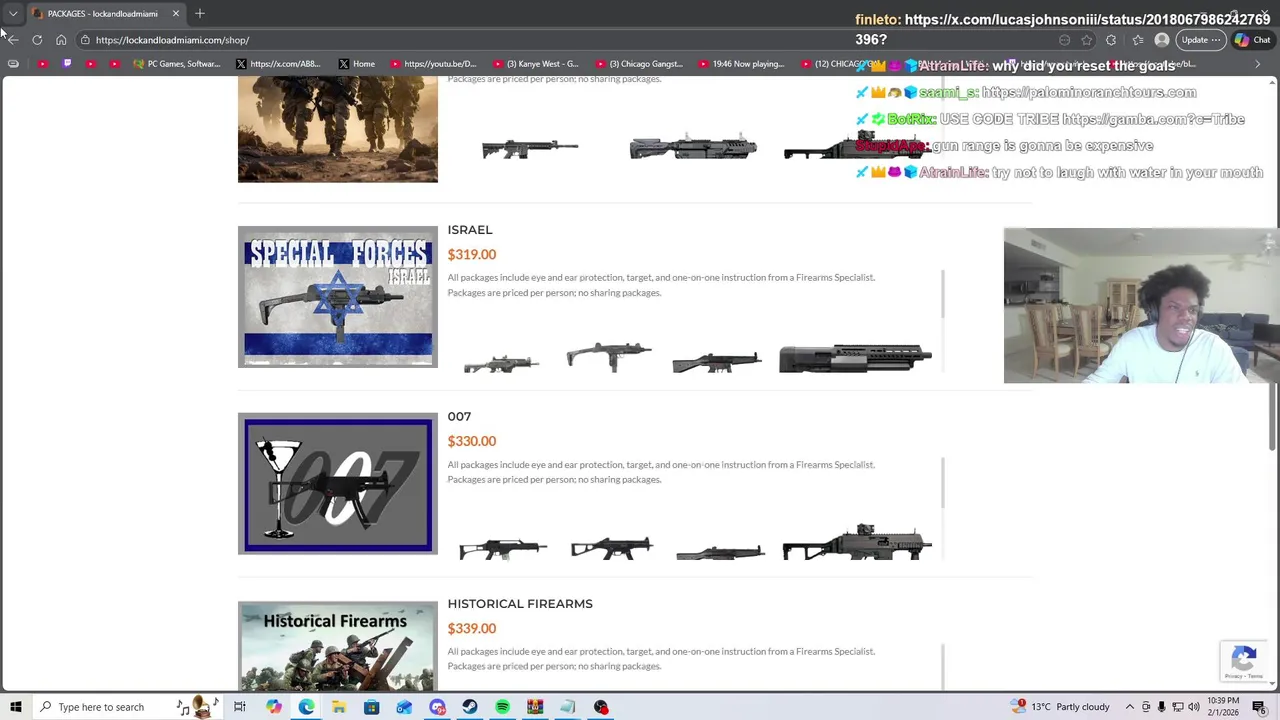Open the tab search dropdown
Image resolution: width=1280 pixels, height=720 pixels.
13,13
